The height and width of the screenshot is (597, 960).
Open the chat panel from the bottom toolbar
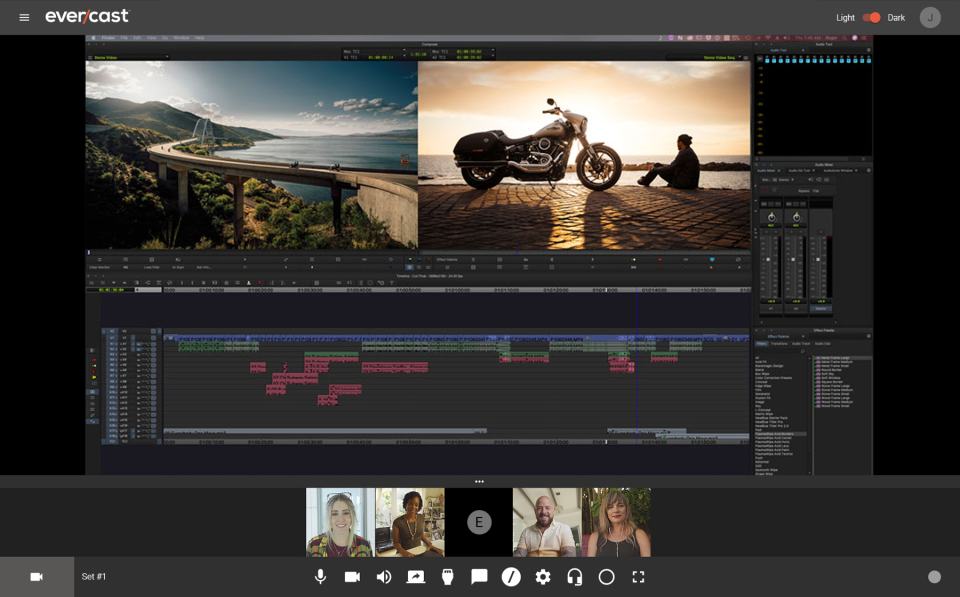coord(479,577)
